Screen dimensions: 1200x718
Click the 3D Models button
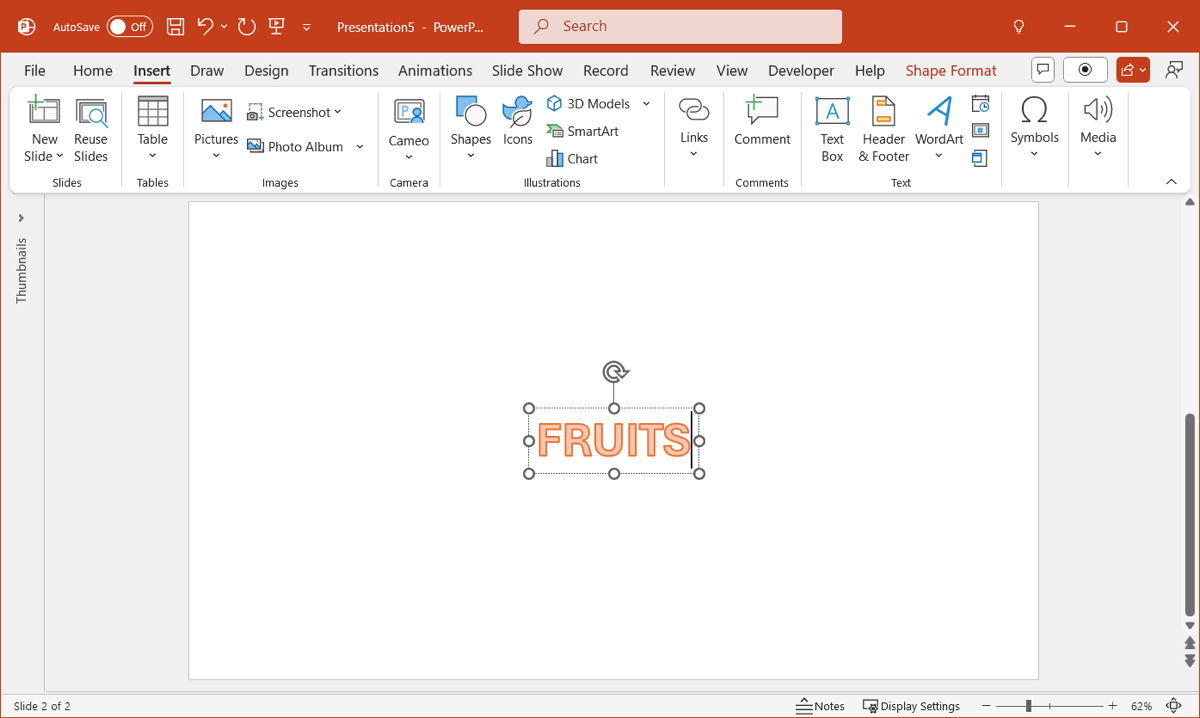pyautogui.click(x=589, y=103)
